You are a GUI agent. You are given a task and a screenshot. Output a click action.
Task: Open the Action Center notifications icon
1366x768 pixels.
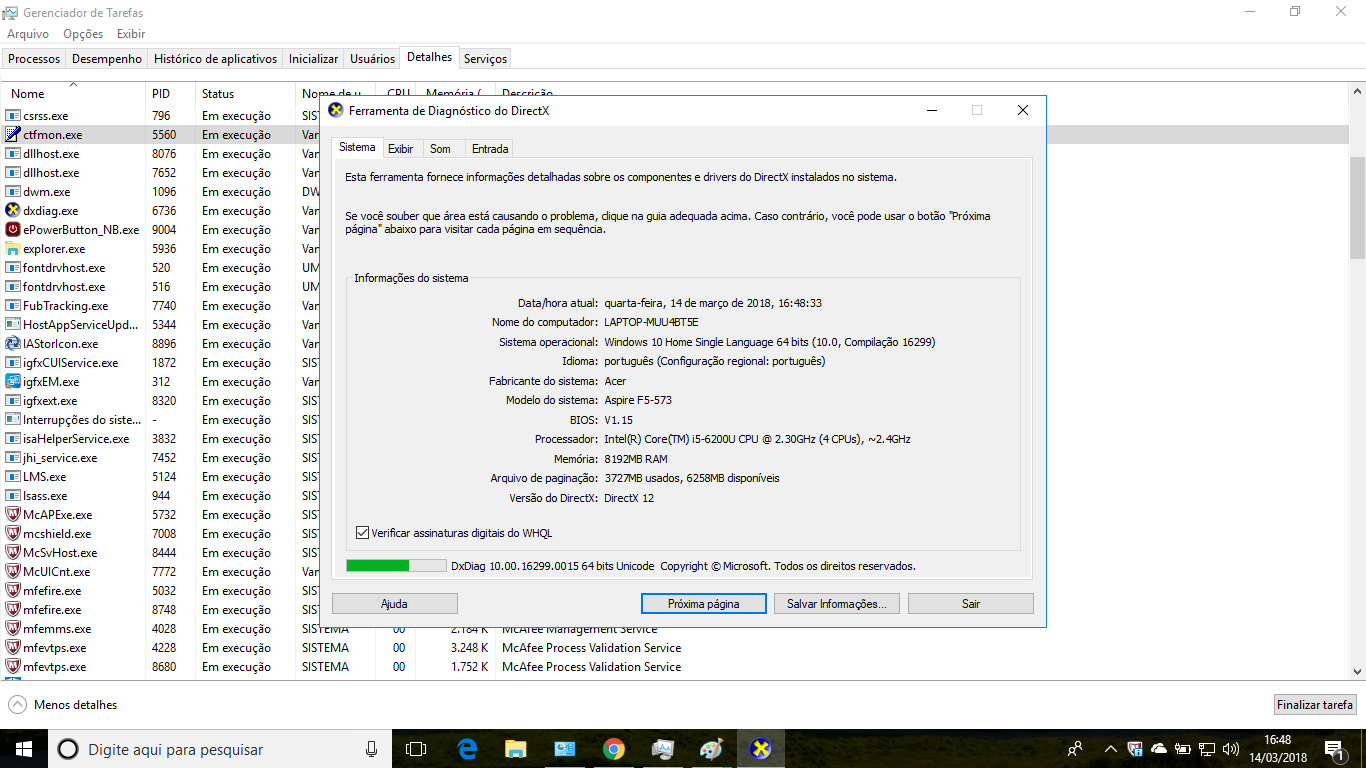point(1334,748)
